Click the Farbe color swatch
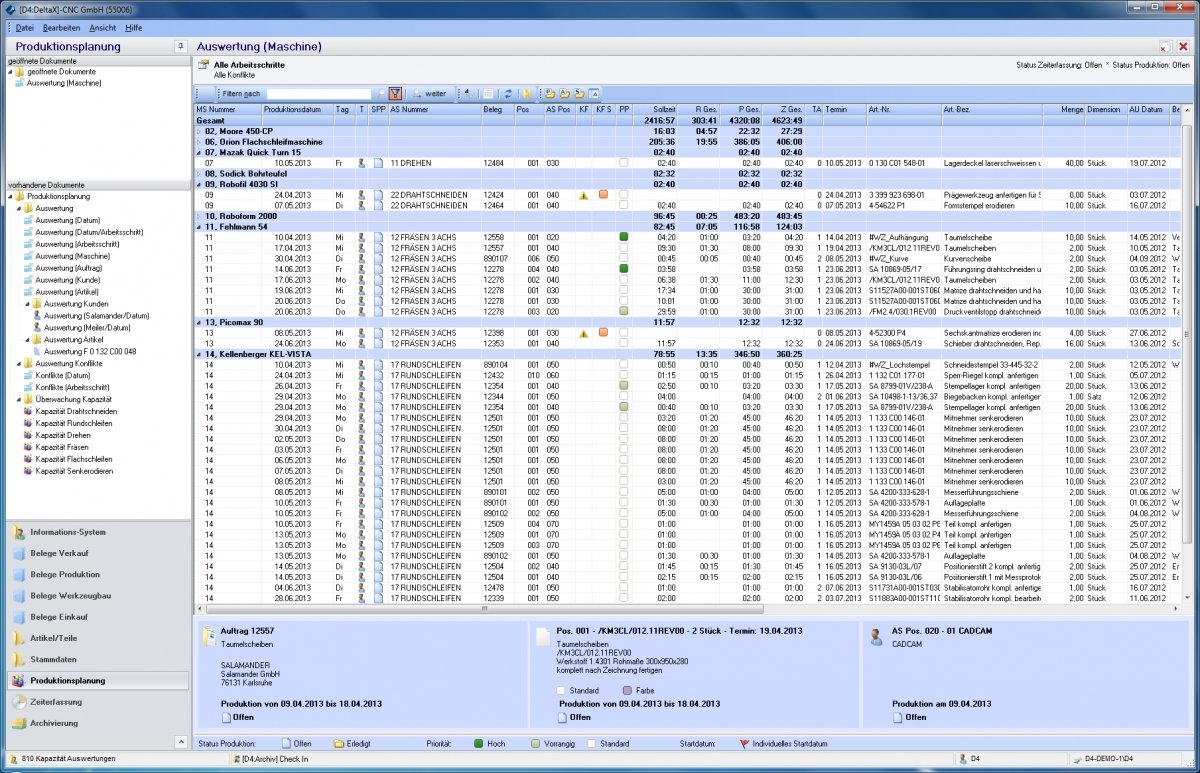This screenshot has width=1200, height=773. [x=627, y=691]
